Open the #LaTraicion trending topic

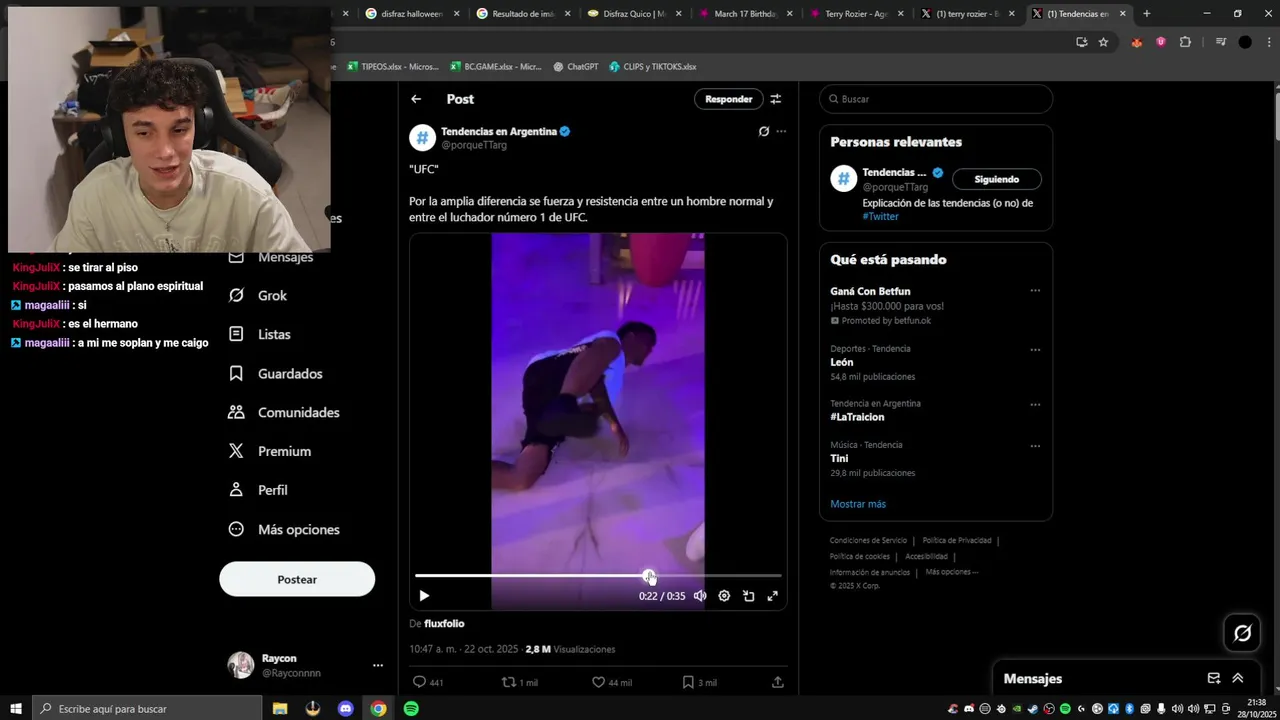(x=857, y=417)
